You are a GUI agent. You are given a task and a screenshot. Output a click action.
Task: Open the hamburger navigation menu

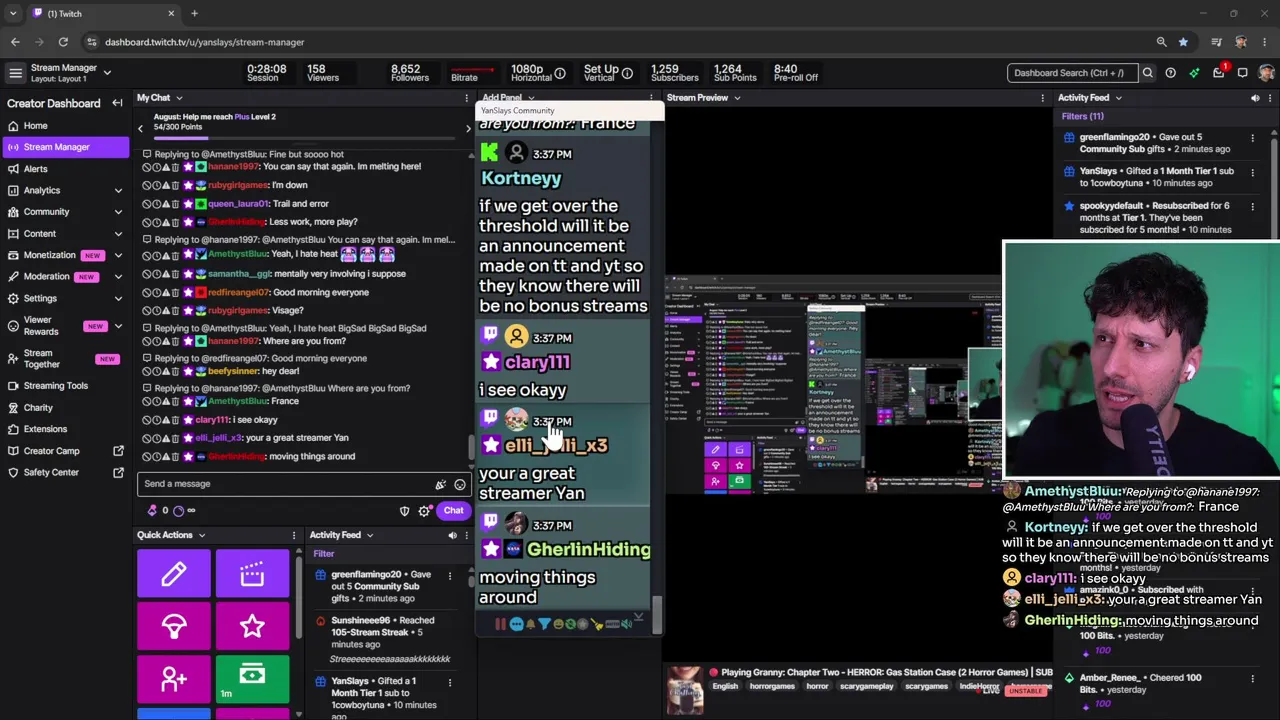[15, 73]
